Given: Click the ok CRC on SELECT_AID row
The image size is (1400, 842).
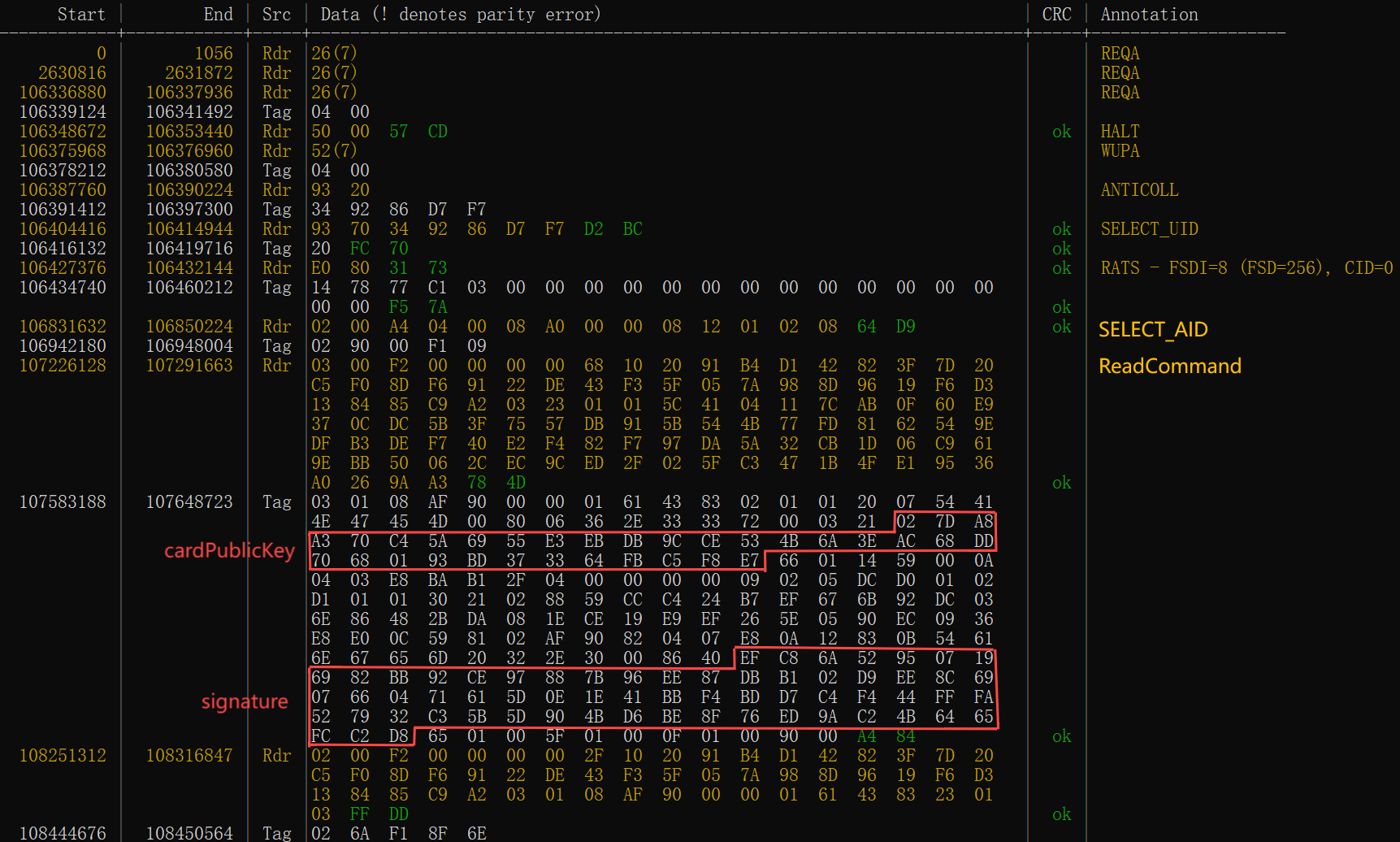Looking at the screenshot, I should tap(1061, 327).
